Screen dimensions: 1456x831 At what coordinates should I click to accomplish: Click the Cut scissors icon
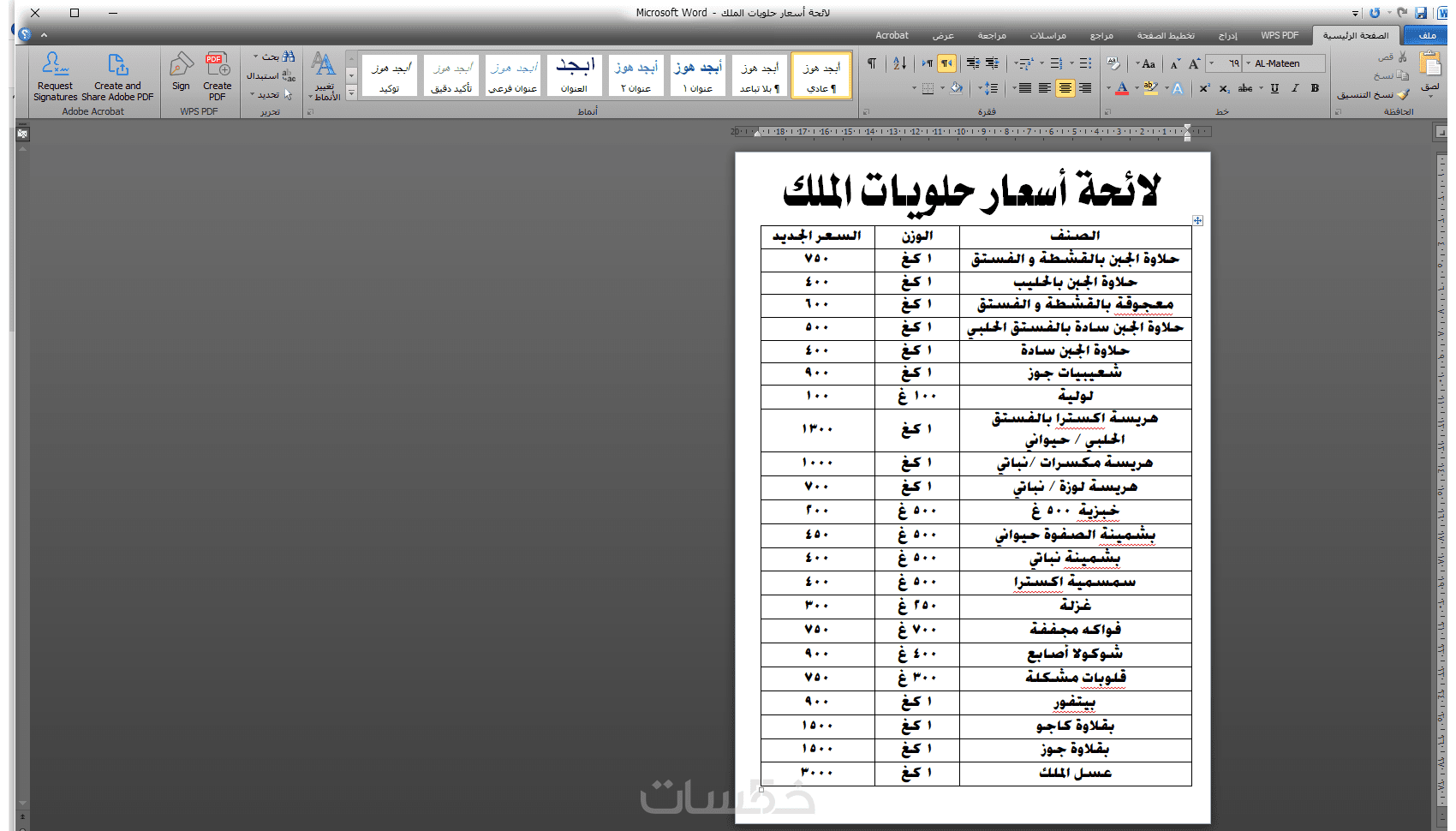point(1402,57)
